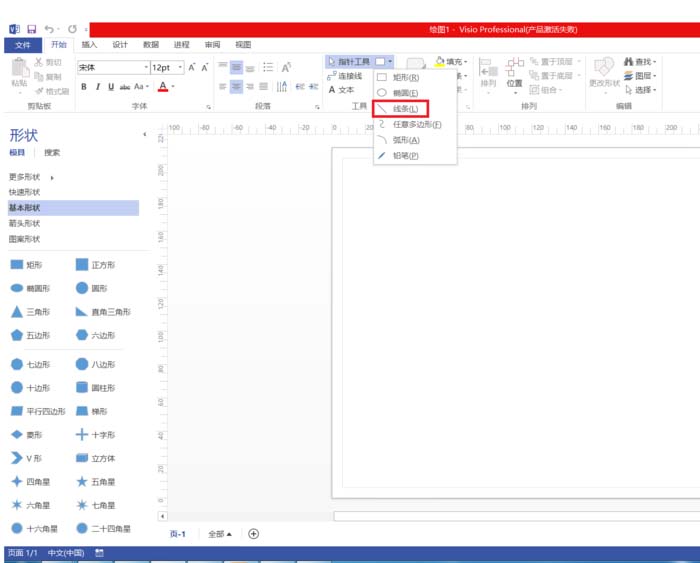Increase font size with the larger A icon
700x563 pixels.
[x=192, y=67]
